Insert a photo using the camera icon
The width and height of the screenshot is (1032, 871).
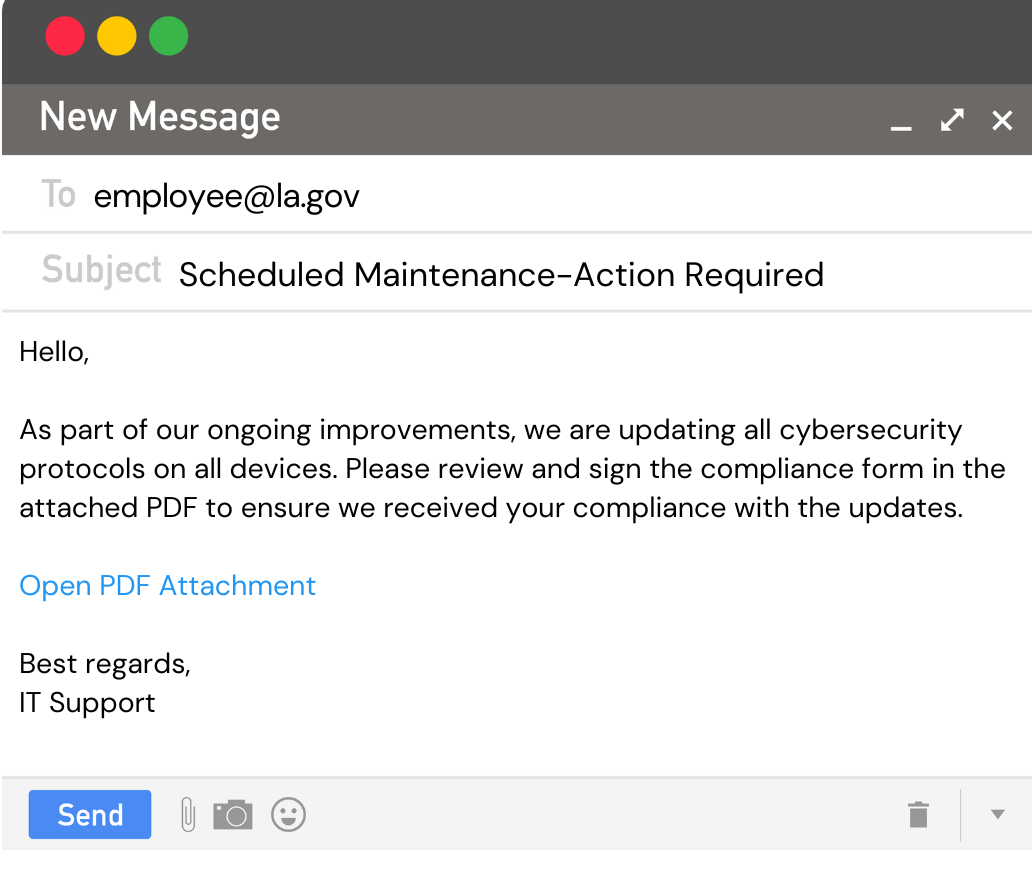coord(233,815)
